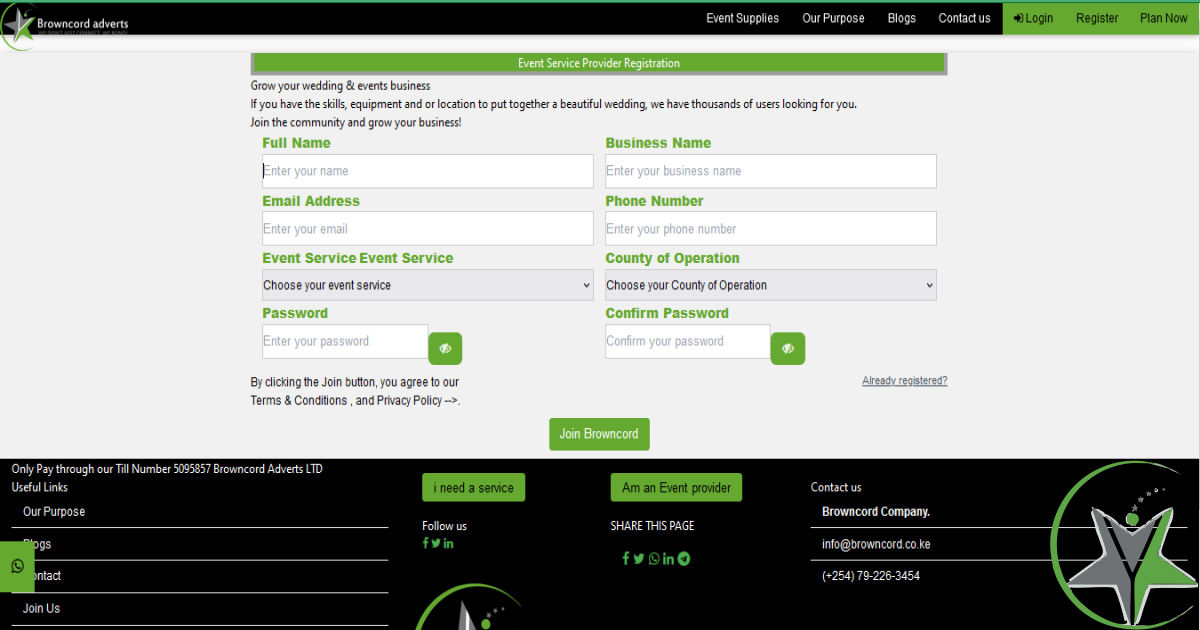This screenshot has width=1200, height=630.
Task: Focus the Full Name input field
Action: 428,171
